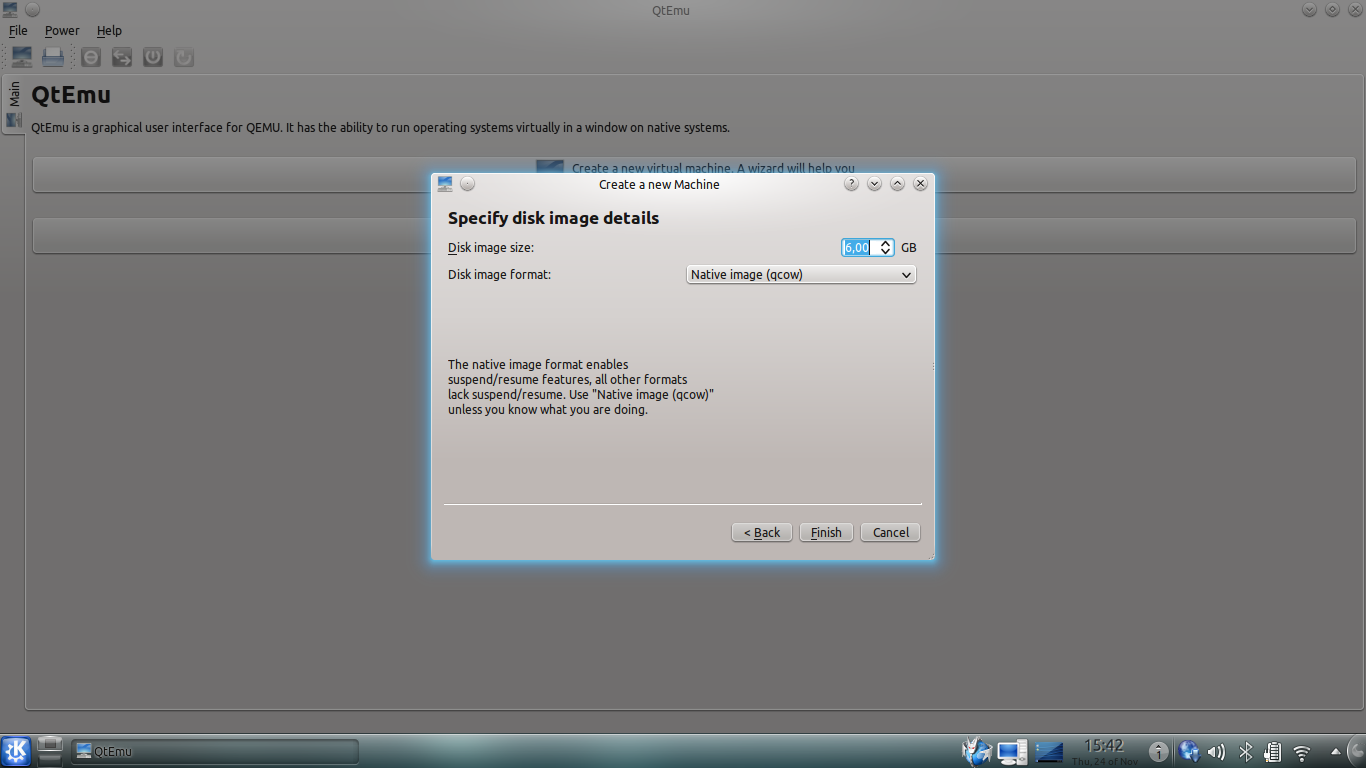This screenshot has height=768, width=1366.
Task: Click the open machine drive toolbar icon
Action: pos(53,57)
